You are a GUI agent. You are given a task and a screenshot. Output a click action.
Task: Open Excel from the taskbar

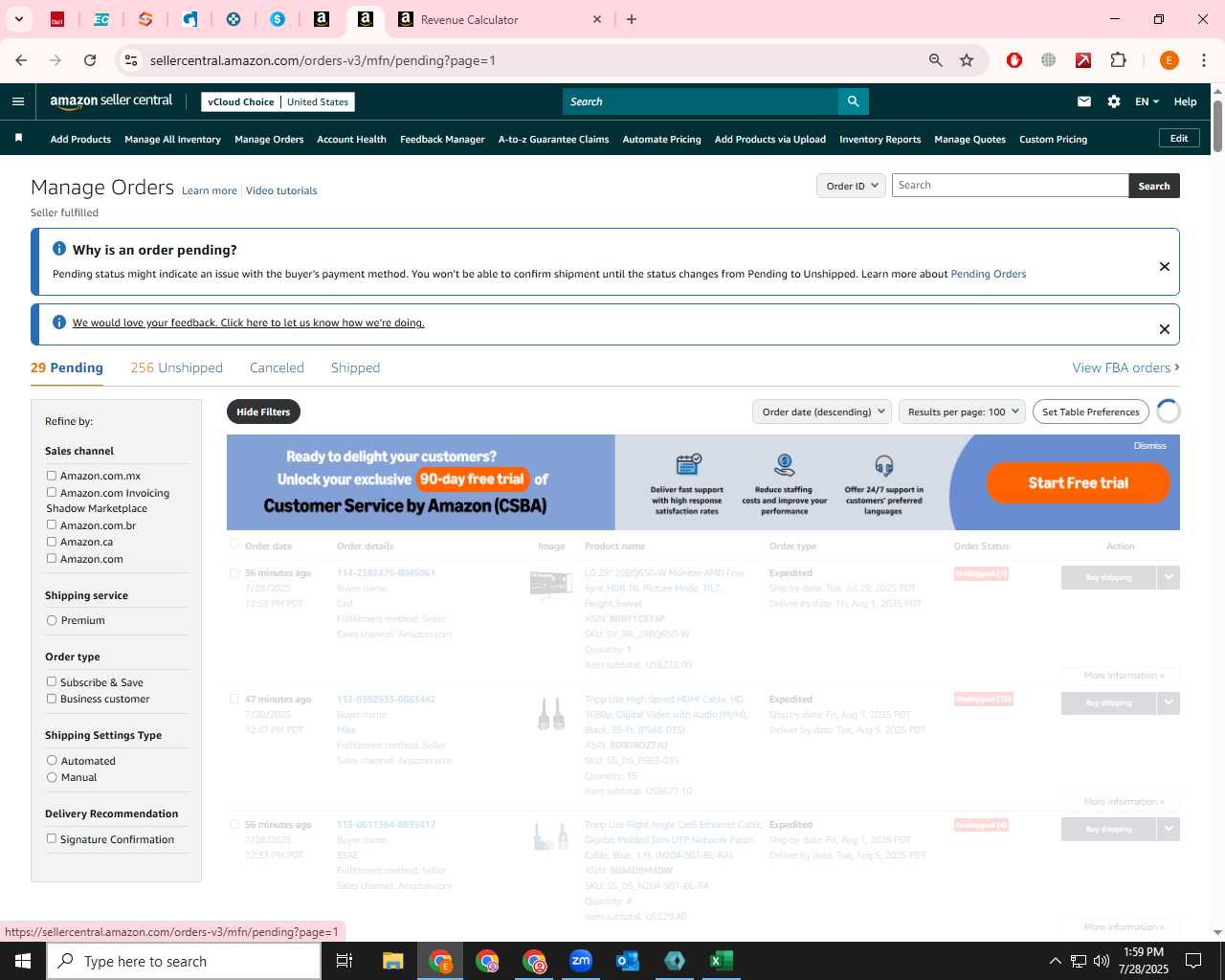(722, 961)
